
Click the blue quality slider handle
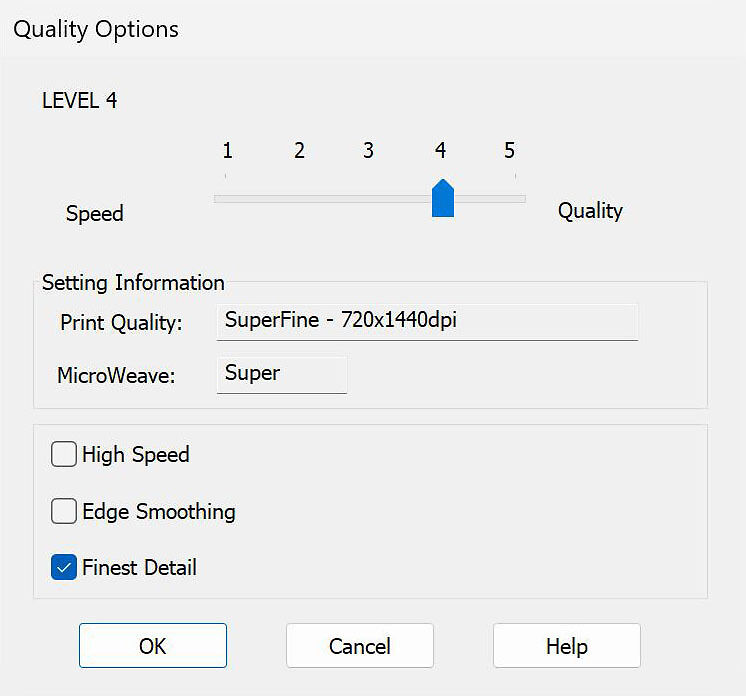[x=442, y=198]
